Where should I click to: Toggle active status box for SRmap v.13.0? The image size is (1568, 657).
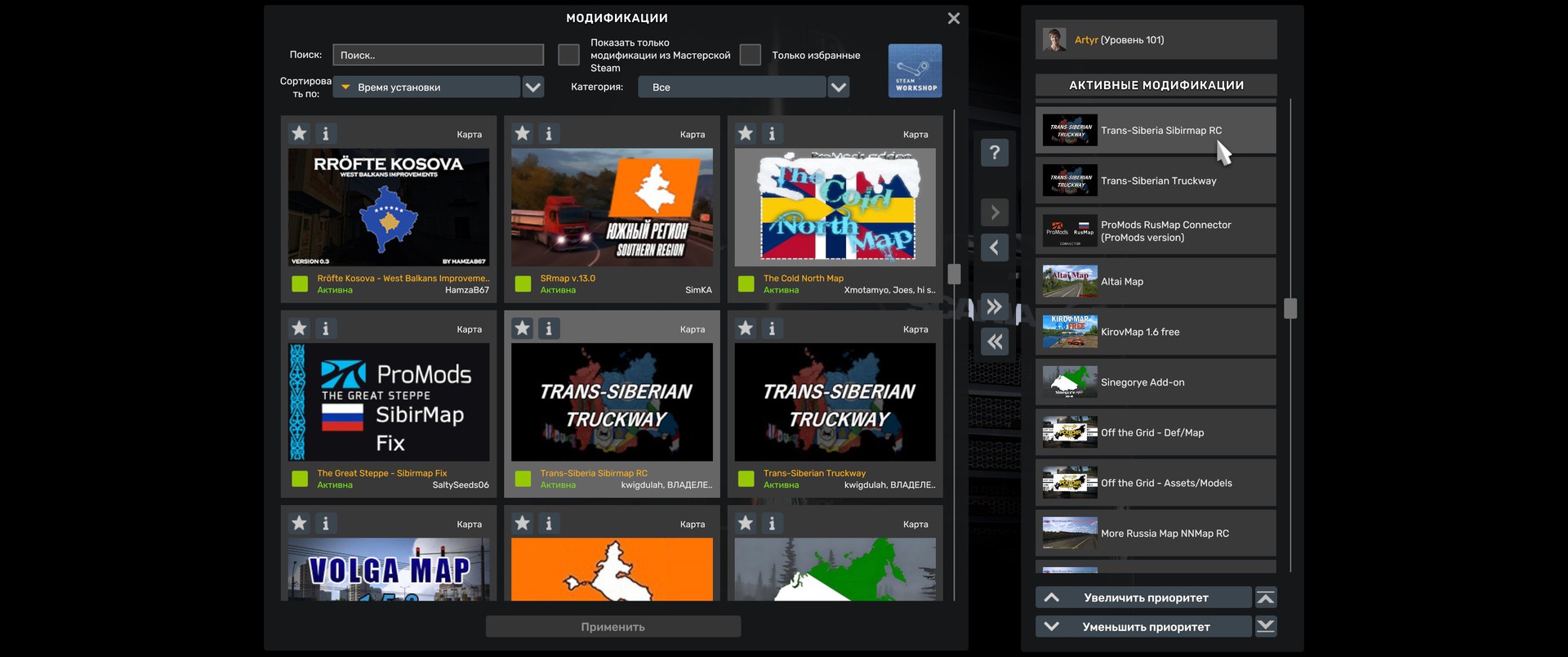523,284
